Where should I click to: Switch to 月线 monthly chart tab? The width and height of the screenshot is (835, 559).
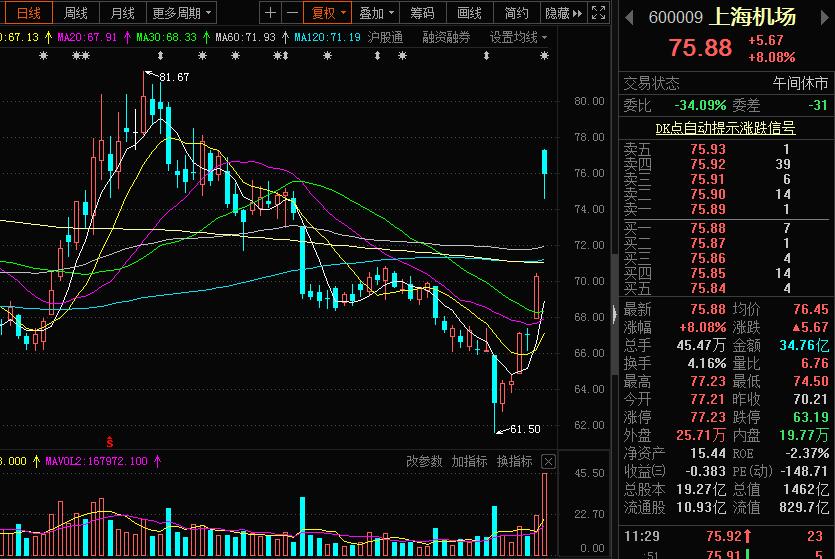122,13
